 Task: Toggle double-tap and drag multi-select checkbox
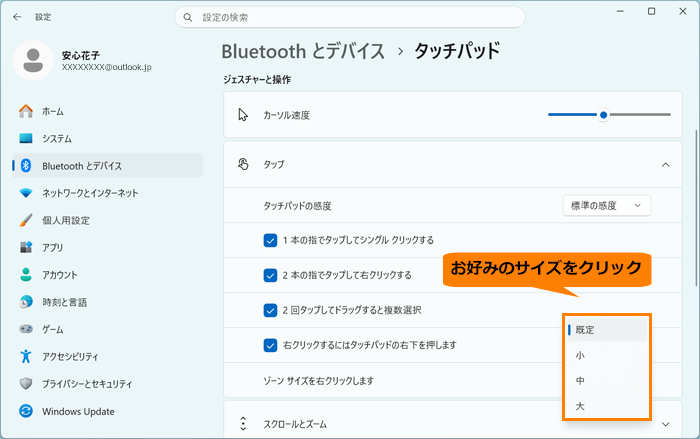tap(270, 310)
